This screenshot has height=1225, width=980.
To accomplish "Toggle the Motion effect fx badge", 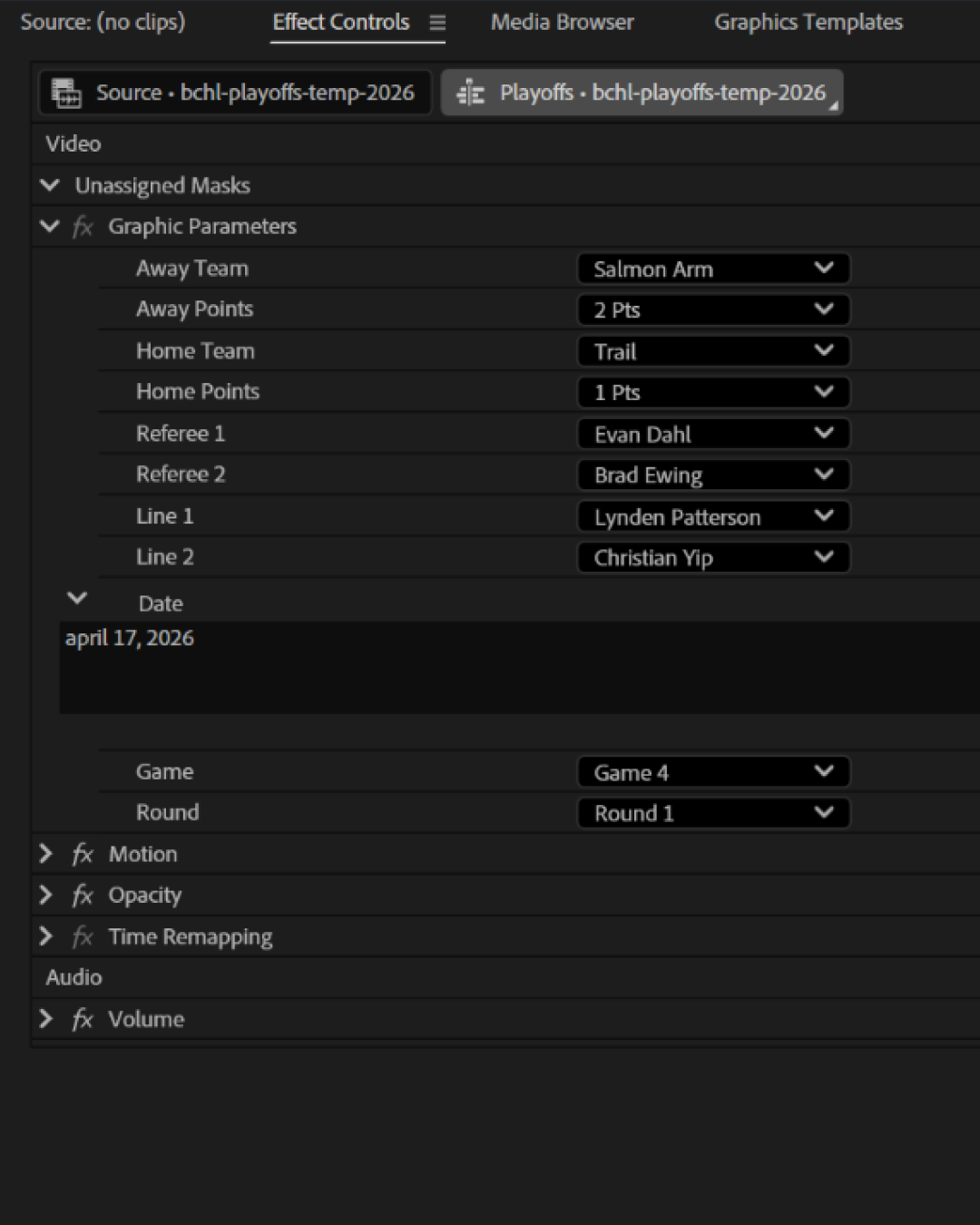I will click(83, 853).
